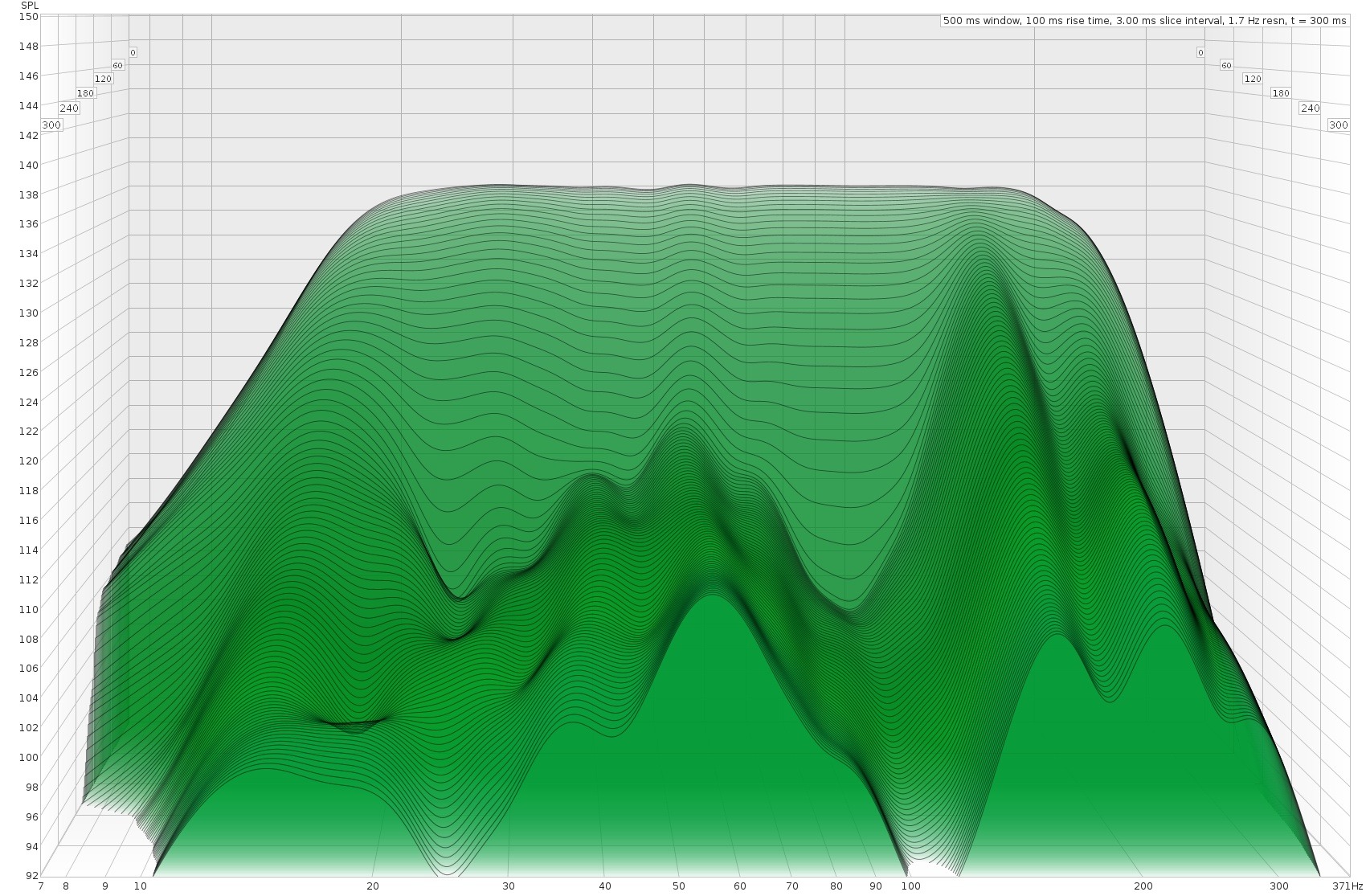Select the 106 value on the SPL axis
Screen dimensions: 1370x896
29,669
